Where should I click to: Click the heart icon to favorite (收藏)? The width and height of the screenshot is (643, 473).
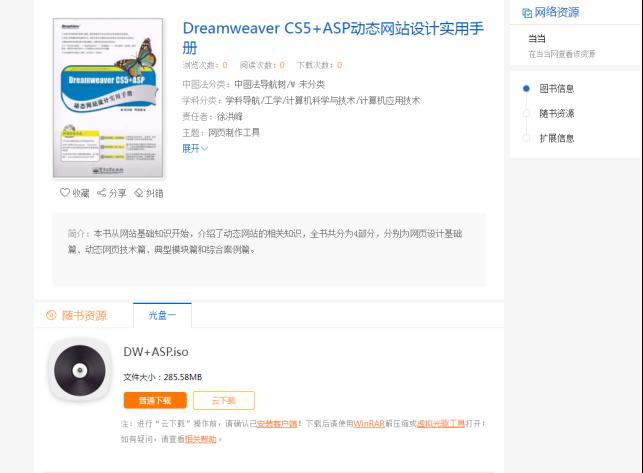coord(65,193)
